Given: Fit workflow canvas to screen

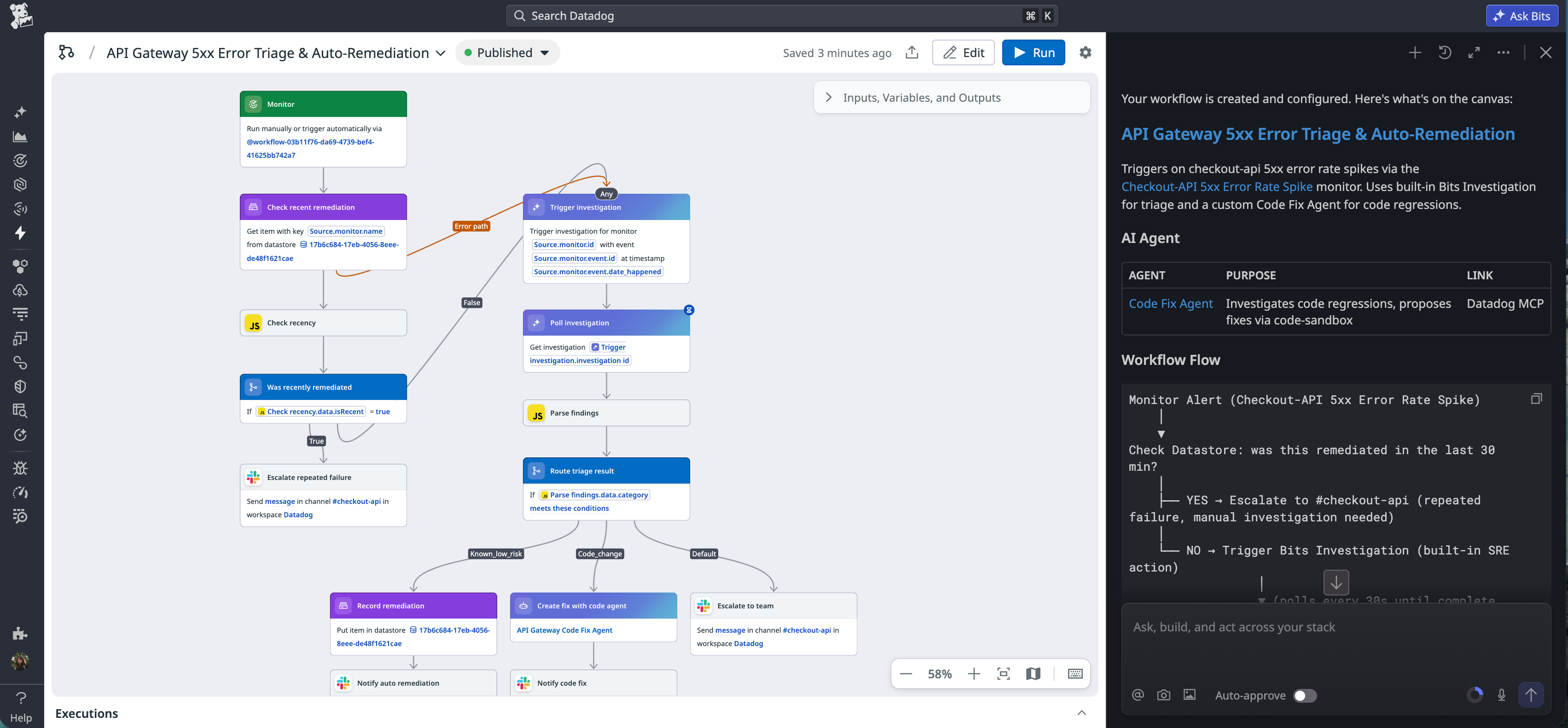Looking at the screenshot, I should 1003,674.
